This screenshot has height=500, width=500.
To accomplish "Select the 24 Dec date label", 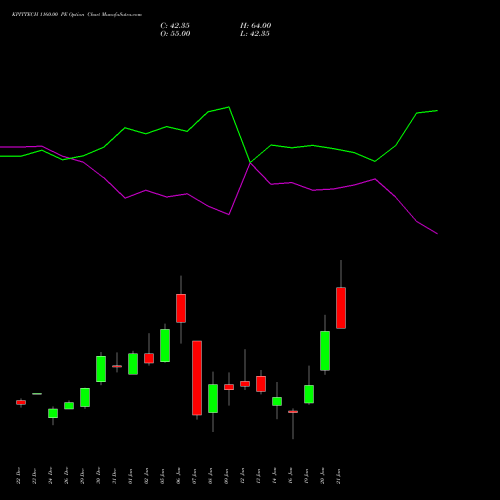I will (x=51, y=476).
